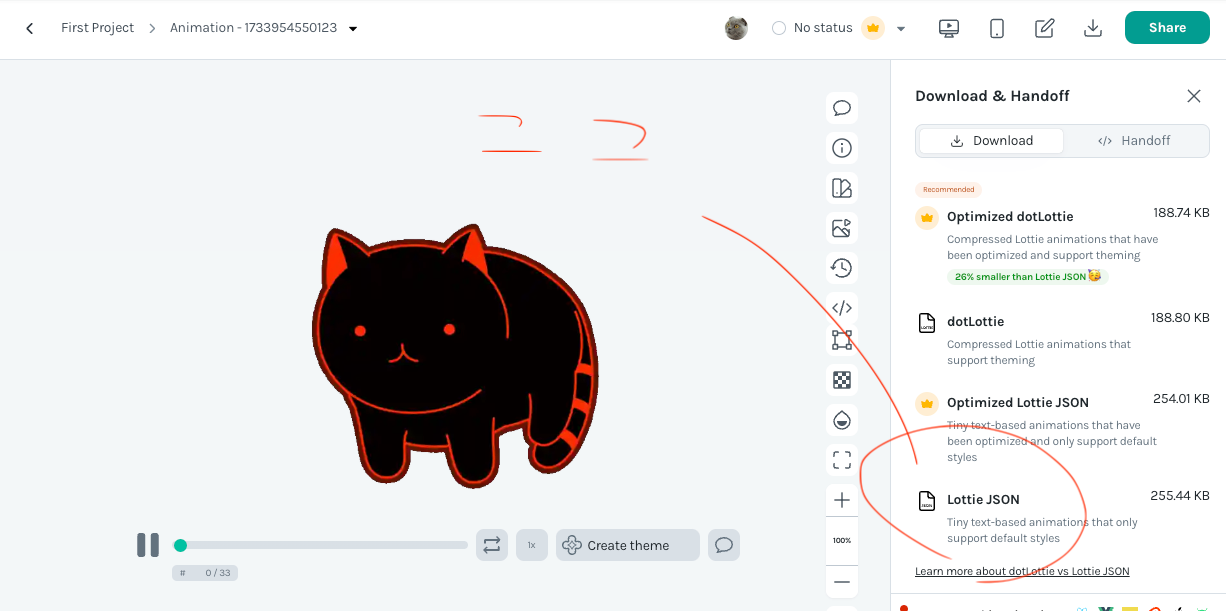Click the frame counter 0 / 33
The image size is (1226, 611).
pos(205,573)
